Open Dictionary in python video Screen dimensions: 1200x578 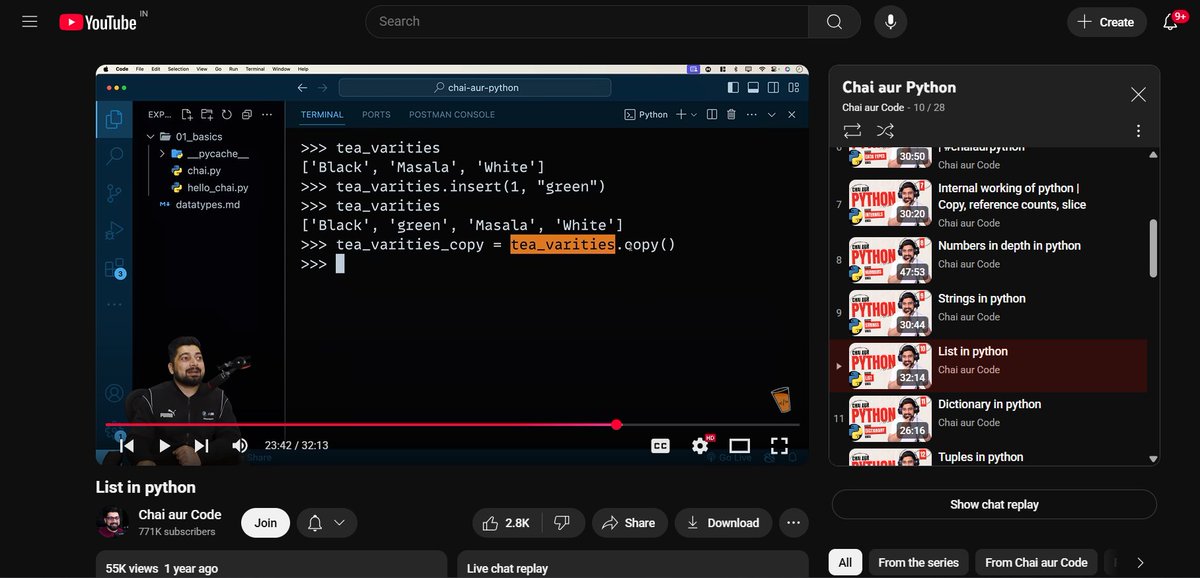[x=989, y=417]
